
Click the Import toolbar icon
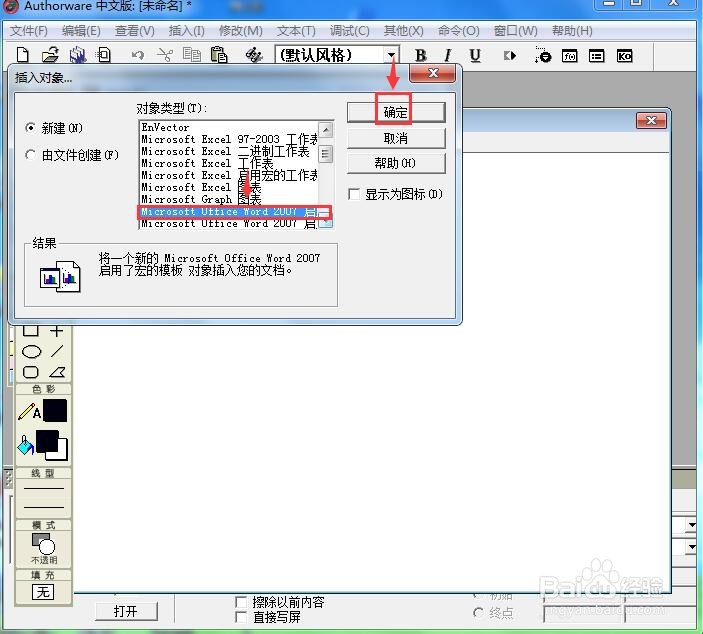[x=104, y=55]
